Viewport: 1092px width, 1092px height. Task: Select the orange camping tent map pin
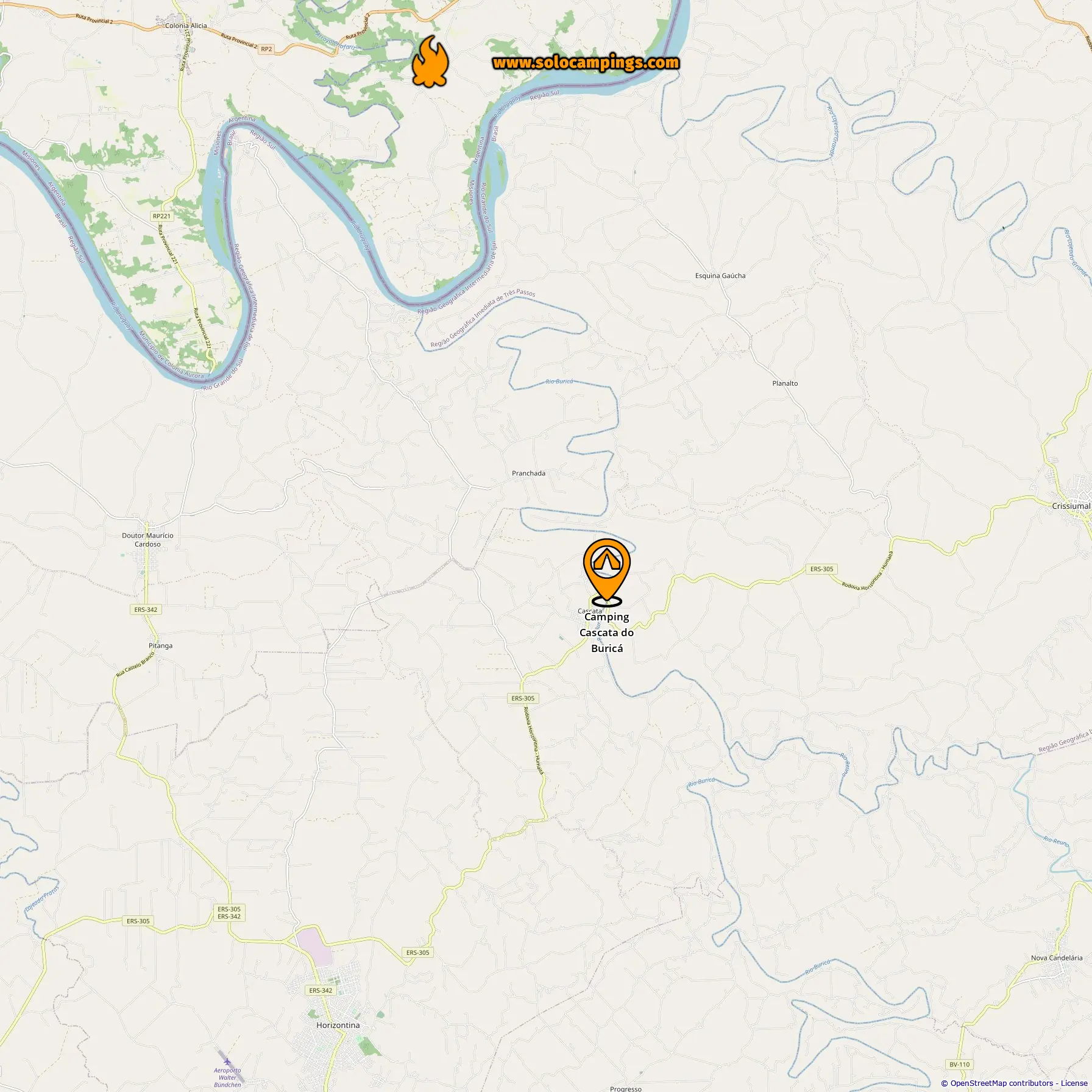606,572
